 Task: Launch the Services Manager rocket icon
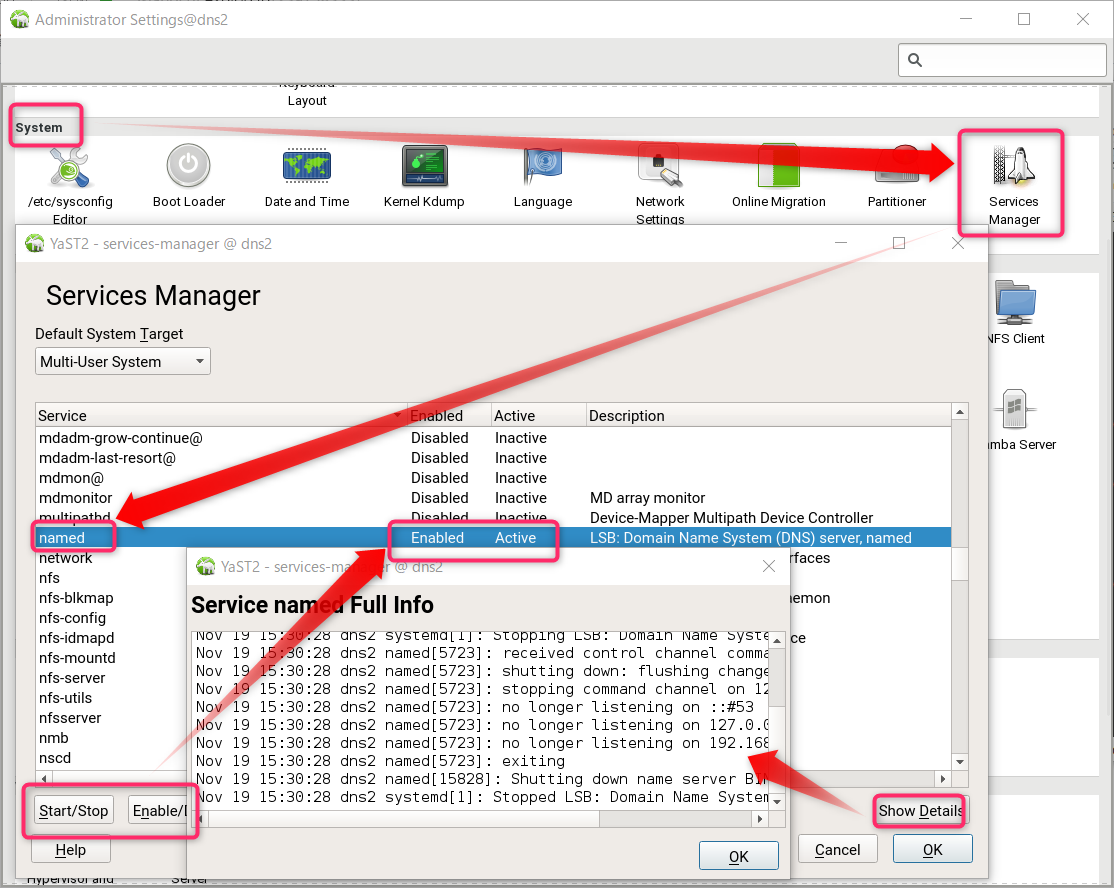pyautogui.click(x=1014, y=166)
